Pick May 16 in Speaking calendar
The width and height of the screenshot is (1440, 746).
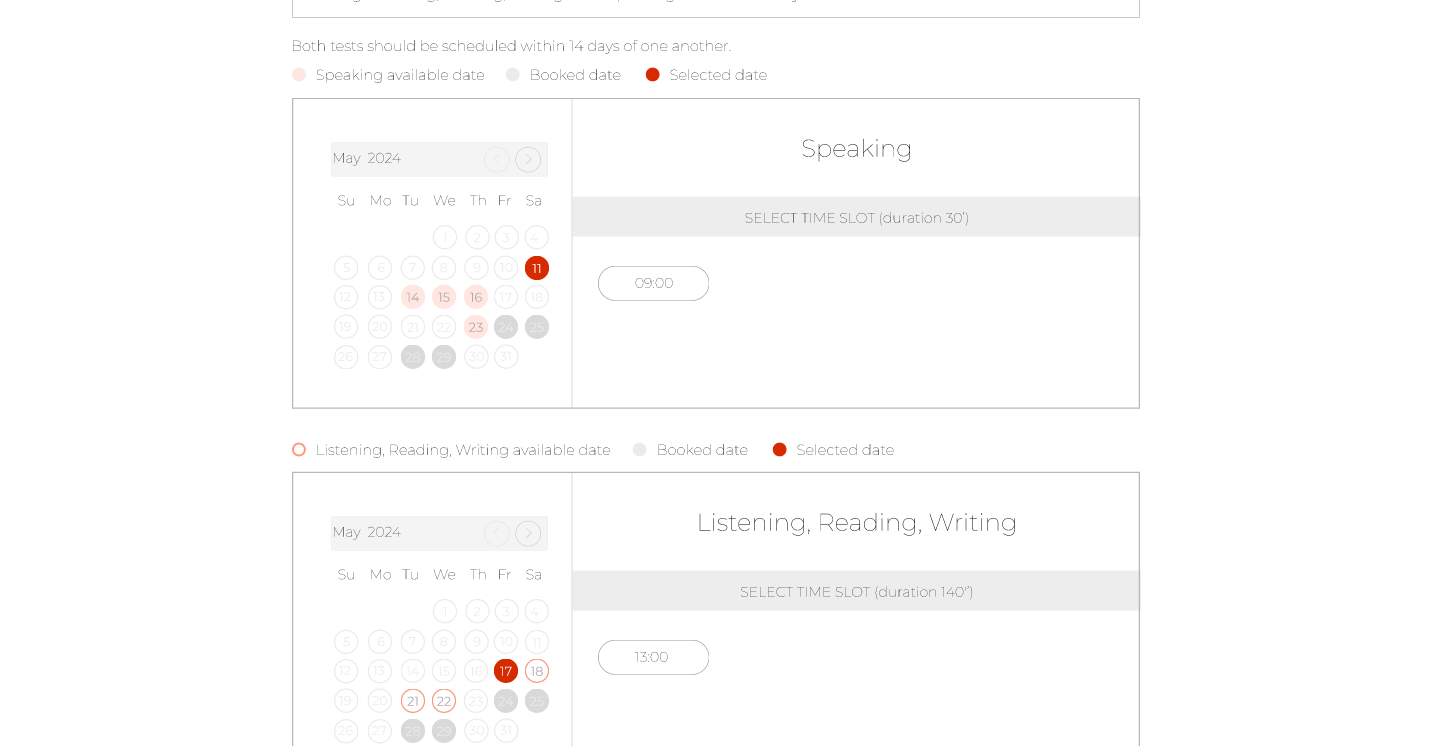click(476, 297)
